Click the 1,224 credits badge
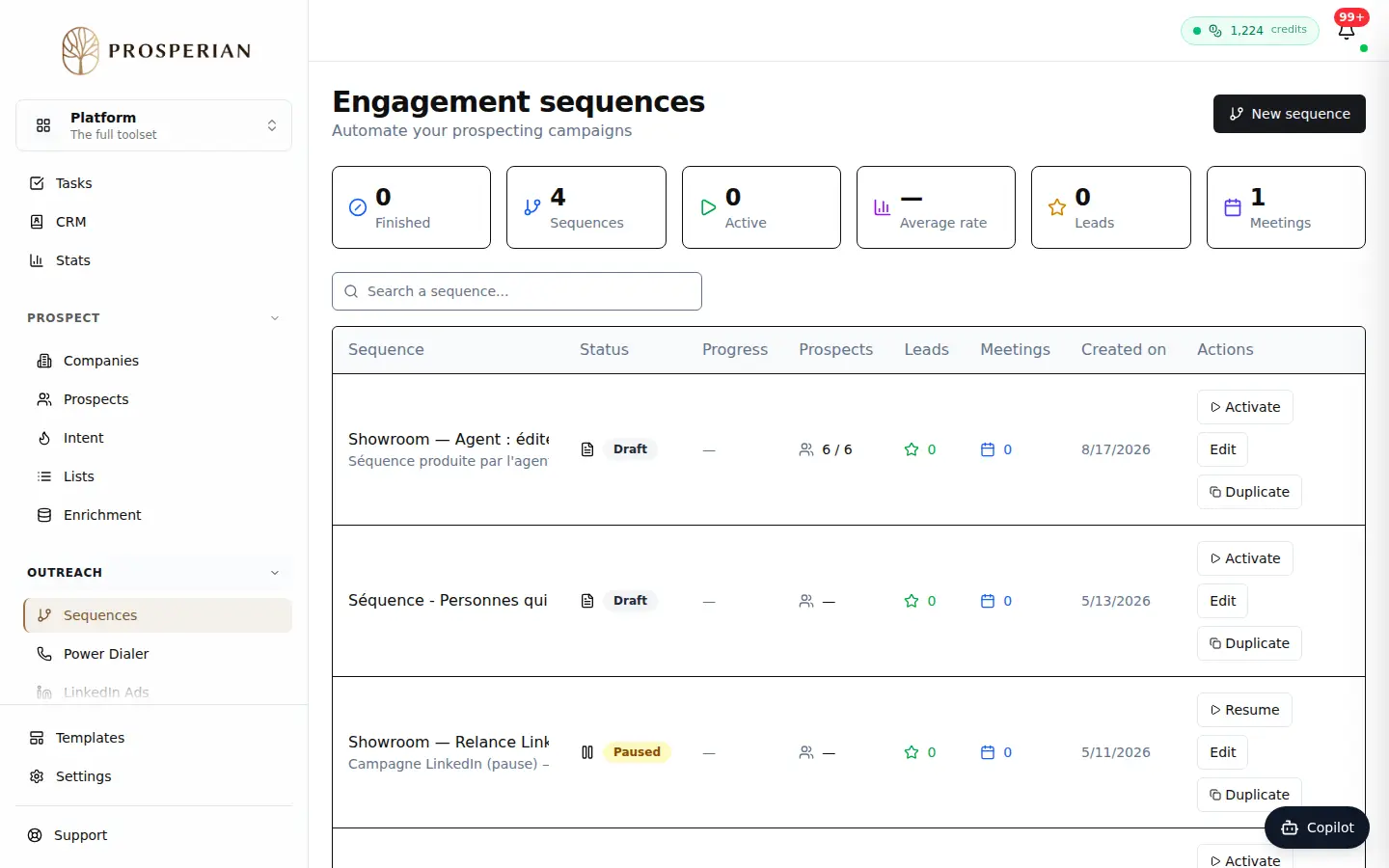Viewport: 1389px width, 868px height. (1249, 30)
